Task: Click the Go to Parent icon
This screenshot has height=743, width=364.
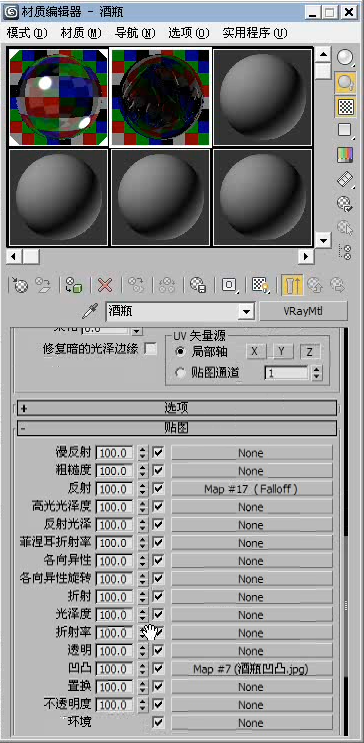Action: point(315,285)
